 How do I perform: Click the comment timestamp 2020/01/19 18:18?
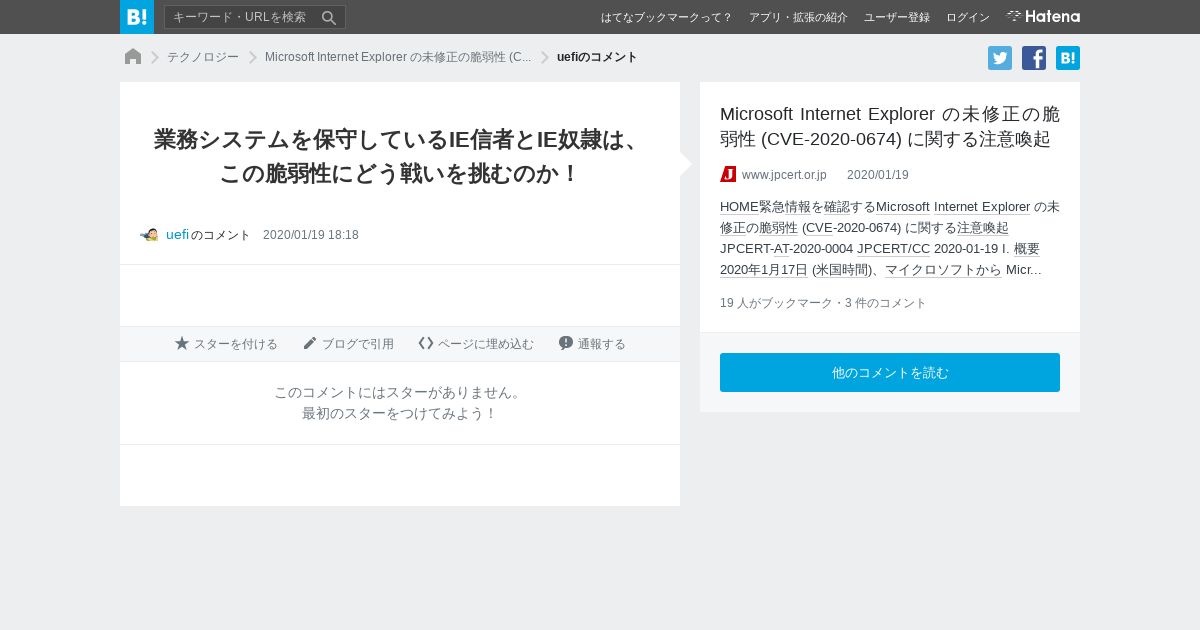[311, 235]
